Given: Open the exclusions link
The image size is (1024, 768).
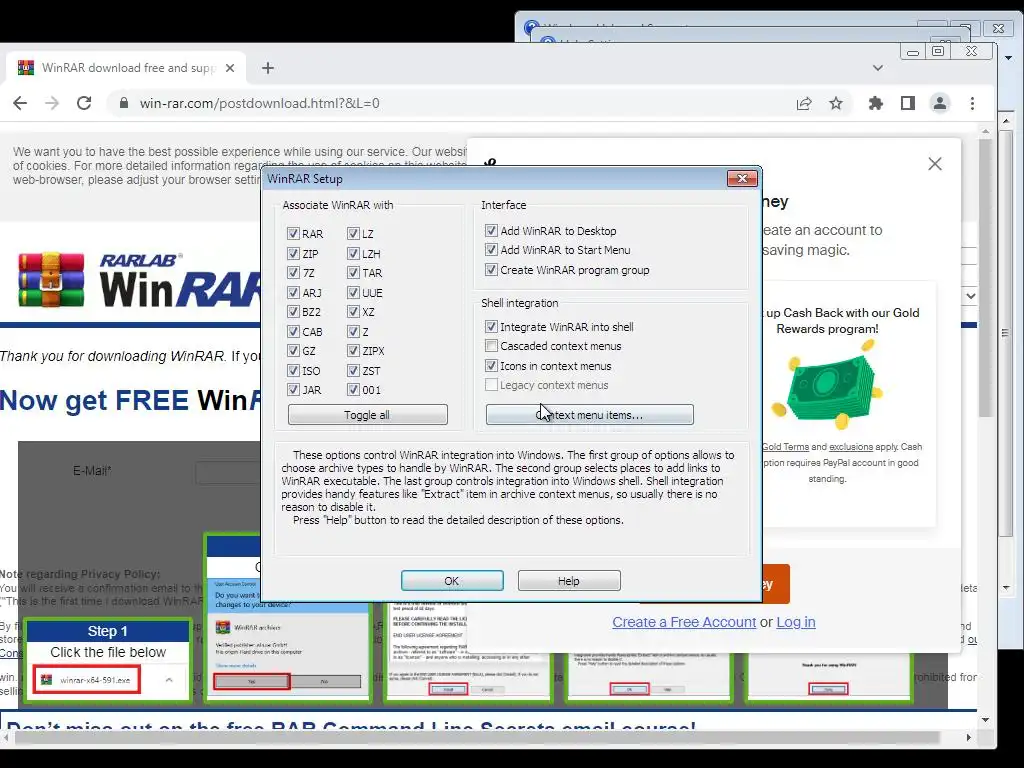Looking at the screenshot, I should [851, 447].
